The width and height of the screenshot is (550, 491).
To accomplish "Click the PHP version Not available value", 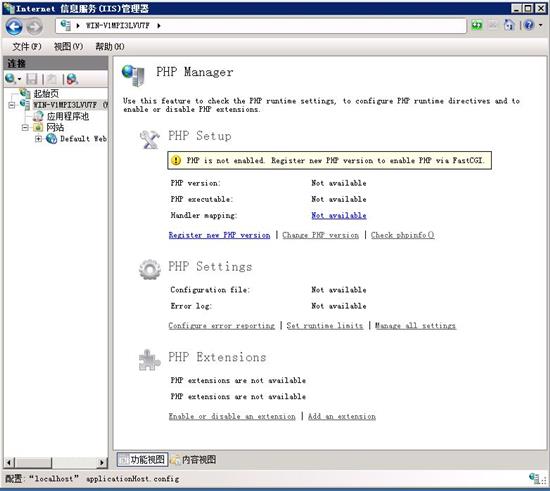I will (339, 183).
